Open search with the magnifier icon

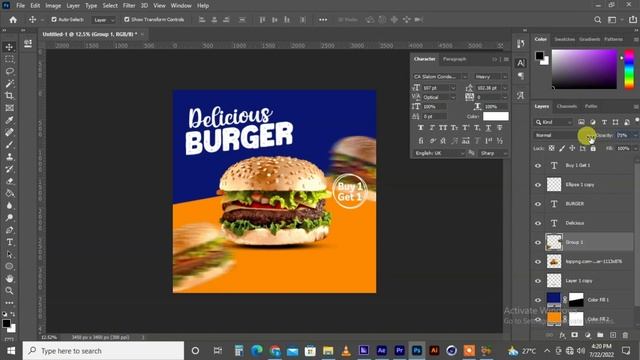pos(598,20)
